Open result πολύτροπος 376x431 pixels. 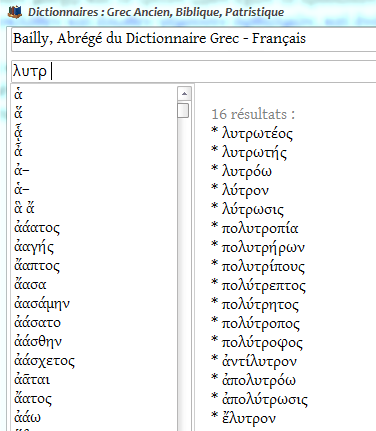click(x=260, y=324)
